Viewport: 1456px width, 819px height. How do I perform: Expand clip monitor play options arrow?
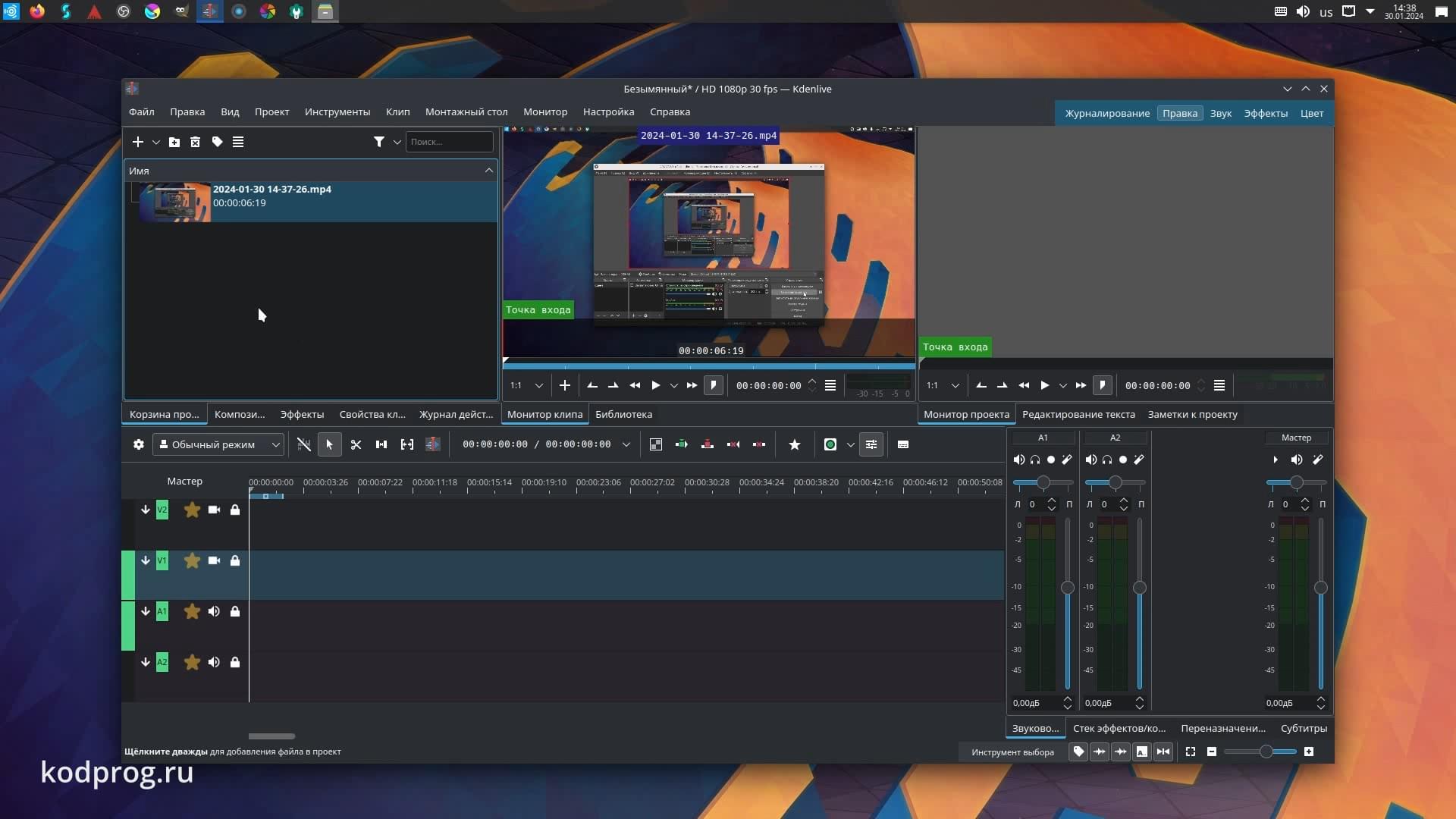[674, 385]
